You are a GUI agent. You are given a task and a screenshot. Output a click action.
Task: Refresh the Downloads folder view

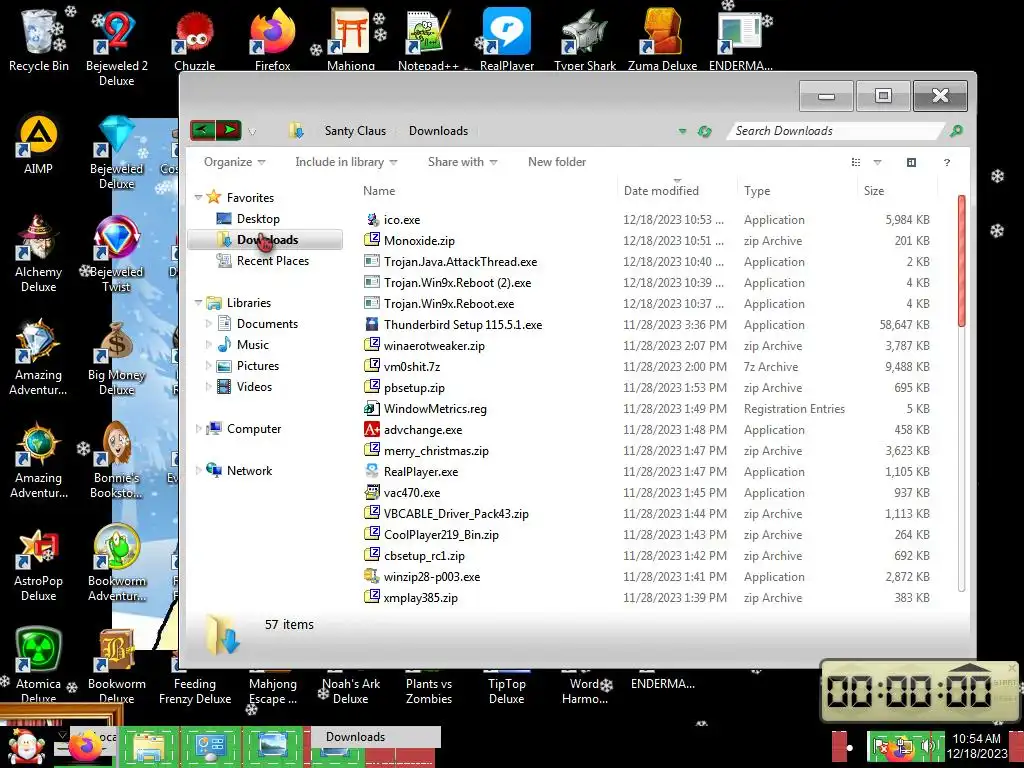click(x=704, y=131)
